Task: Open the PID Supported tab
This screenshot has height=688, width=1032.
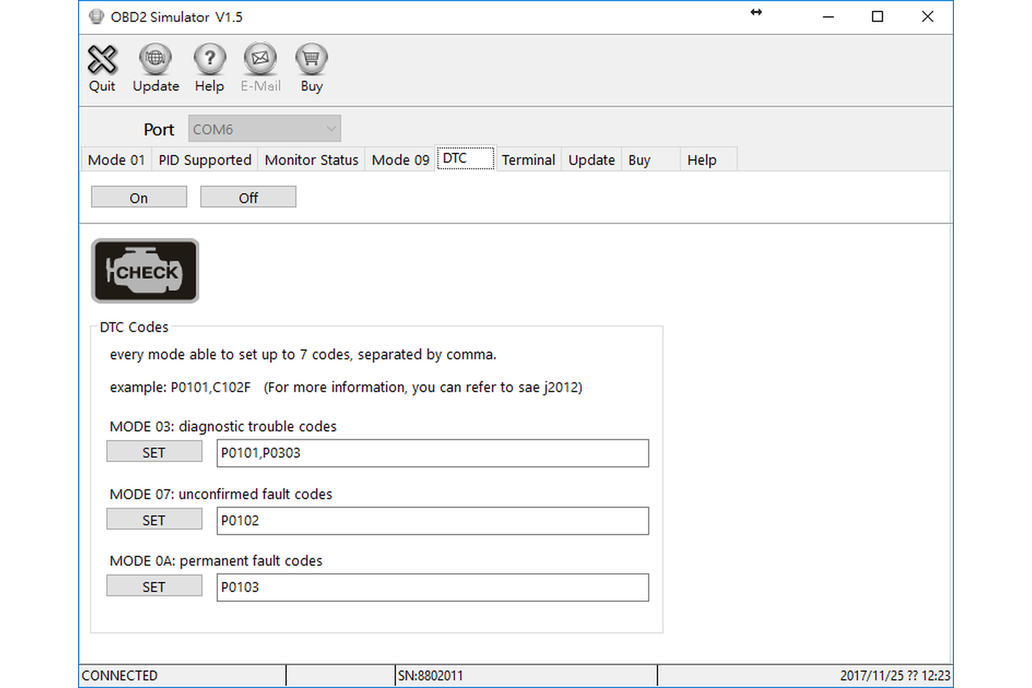Action: tap(205, 160)
